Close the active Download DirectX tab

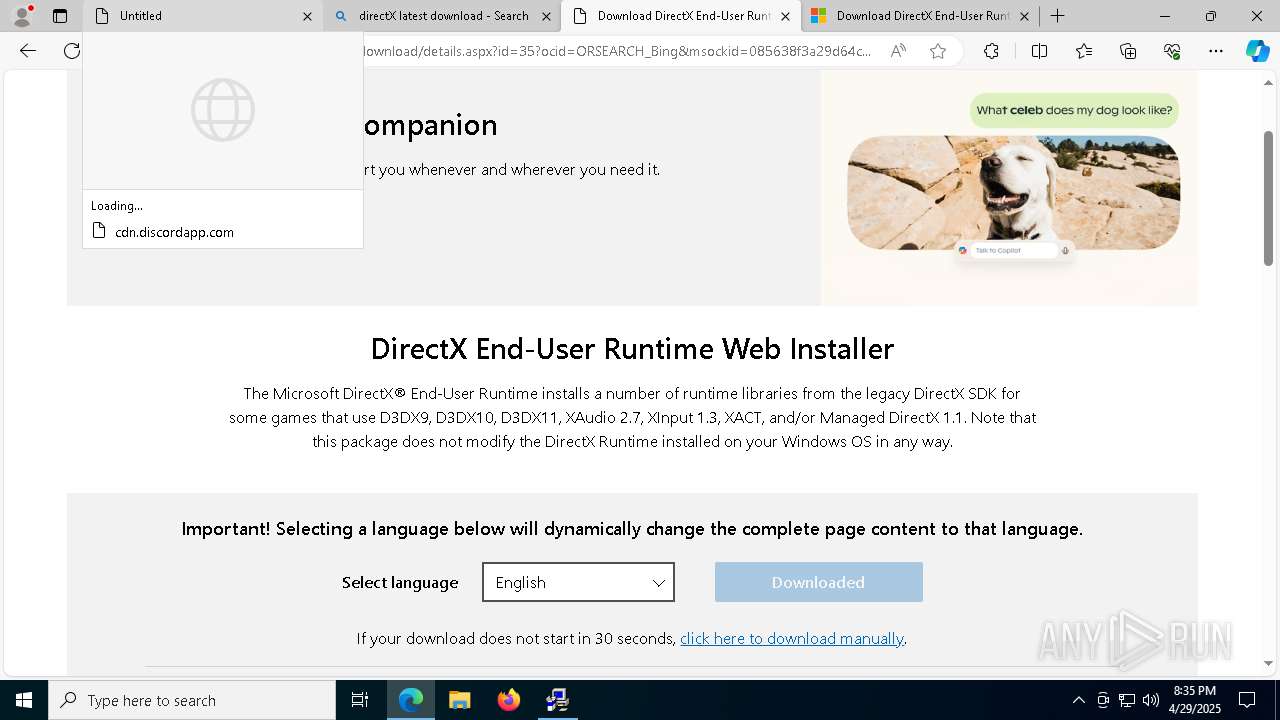(785, 16)
